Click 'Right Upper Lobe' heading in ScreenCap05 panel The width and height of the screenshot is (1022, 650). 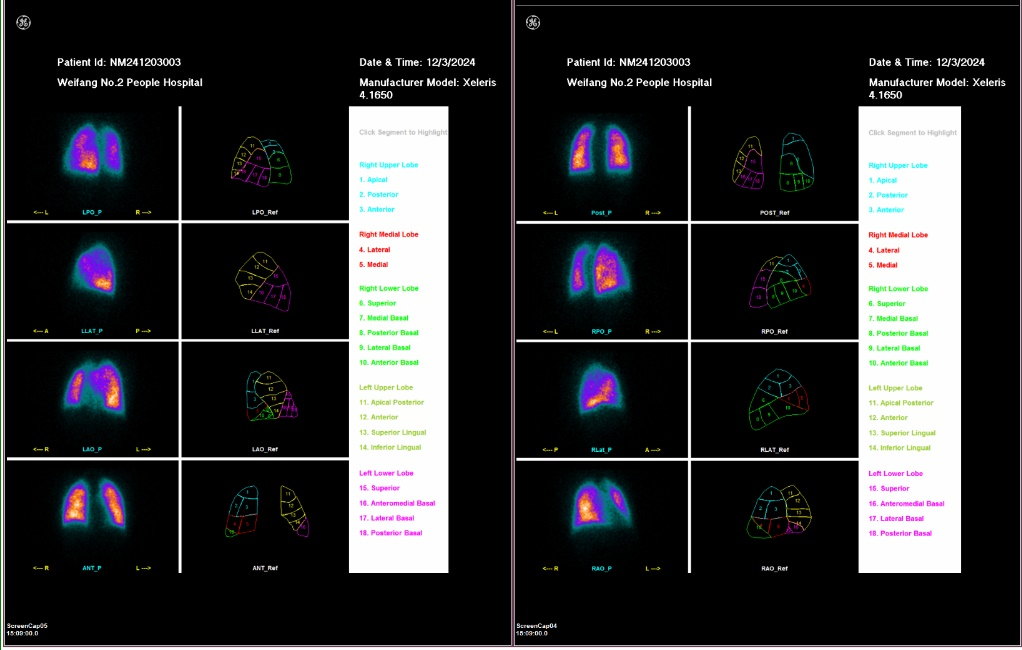point(388,165)
